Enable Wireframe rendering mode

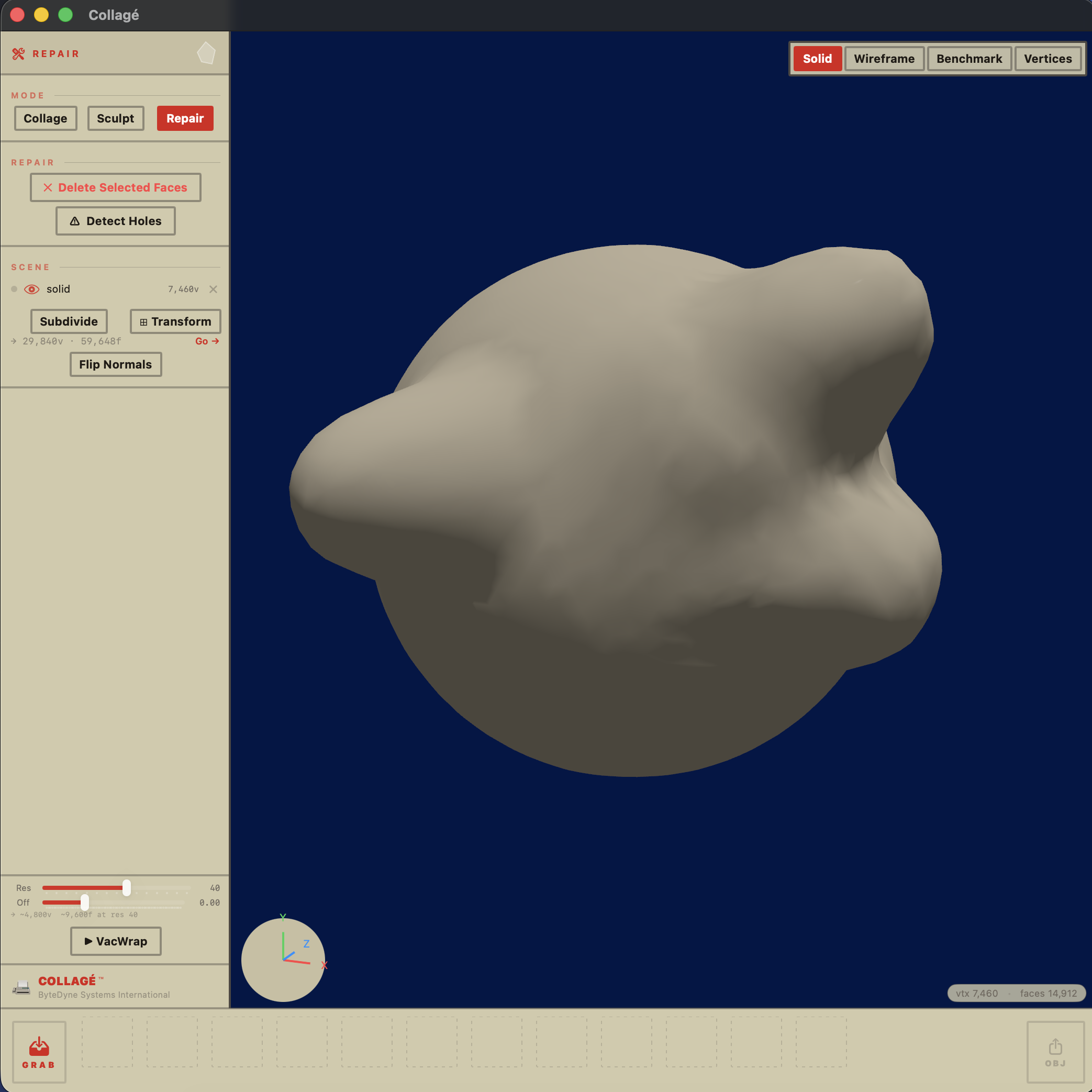click(x=884, y=58)
